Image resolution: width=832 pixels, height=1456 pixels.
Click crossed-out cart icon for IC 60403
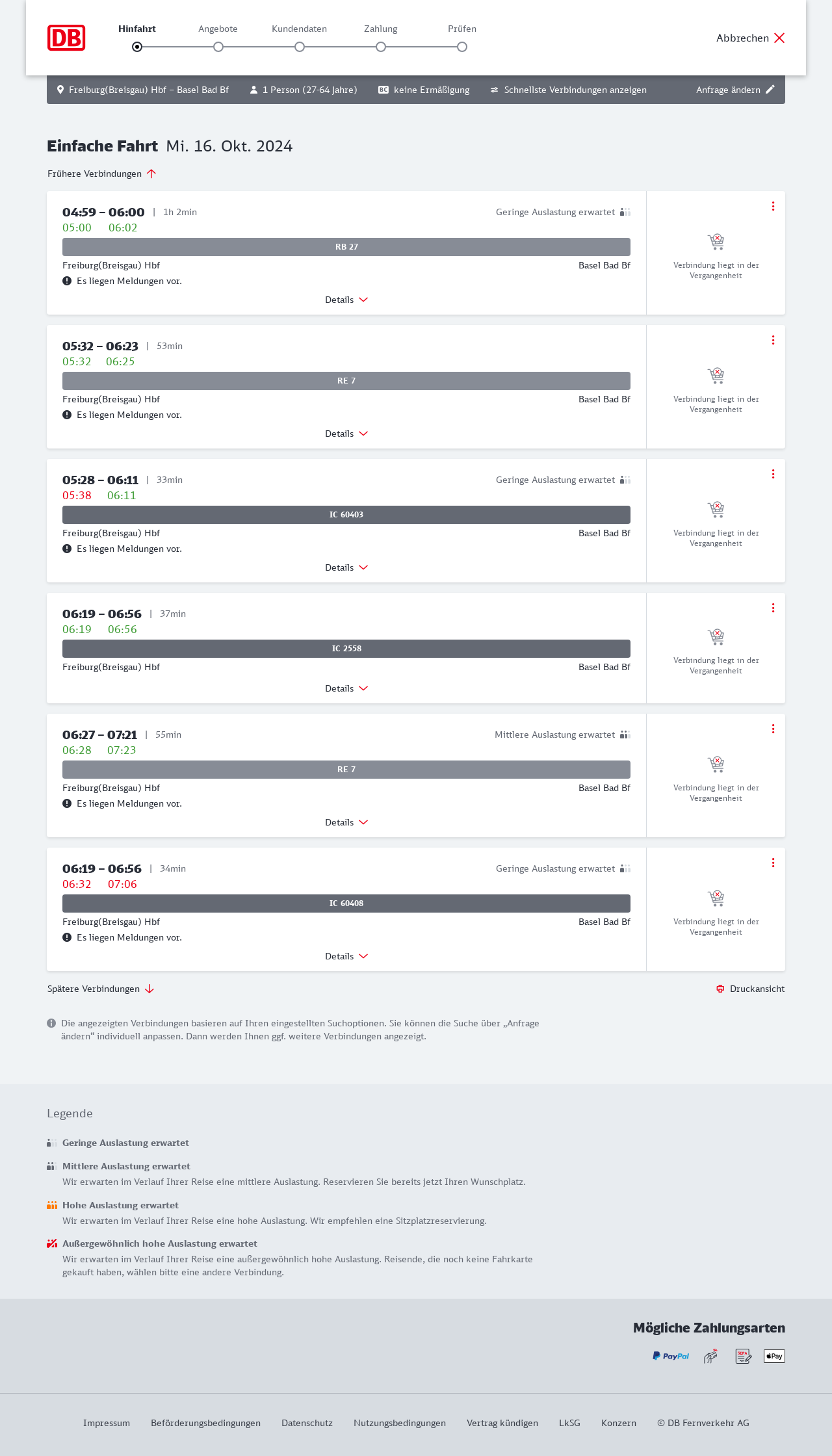click(x=716, y=509)
